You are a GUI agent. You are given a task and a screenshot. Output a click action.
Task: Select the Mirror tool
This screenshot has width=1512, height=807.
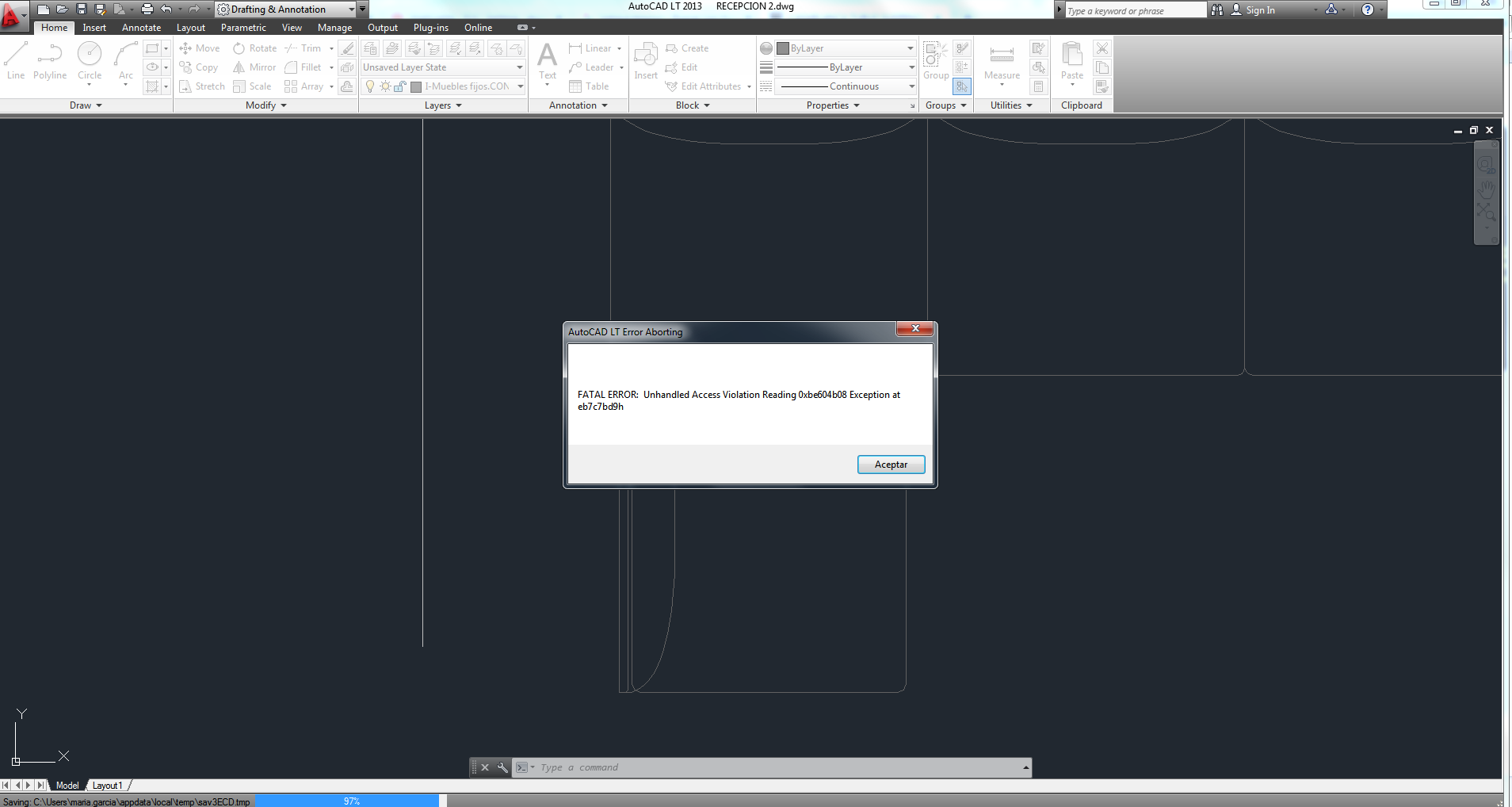(x=254, y=67)
